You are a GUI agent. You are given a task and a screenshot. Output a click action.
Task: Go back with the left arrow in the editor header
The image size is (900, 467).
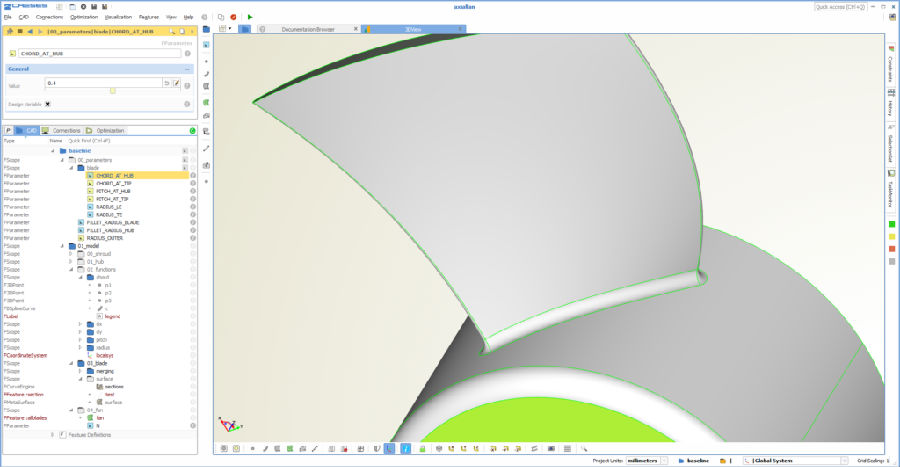point(30,32)
